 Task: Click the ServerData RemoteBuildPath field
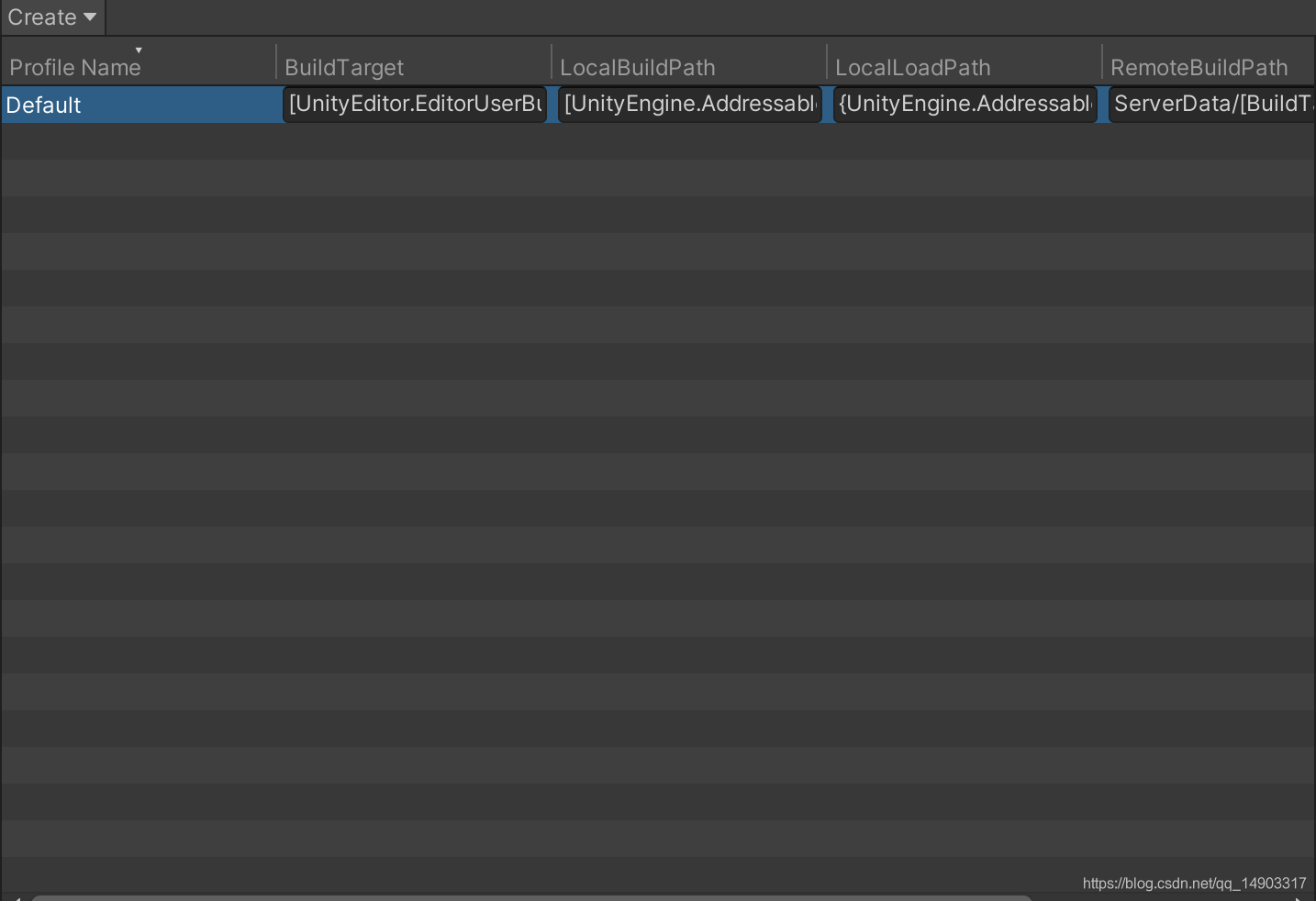pyautogui.click(x=1211, y=104)
